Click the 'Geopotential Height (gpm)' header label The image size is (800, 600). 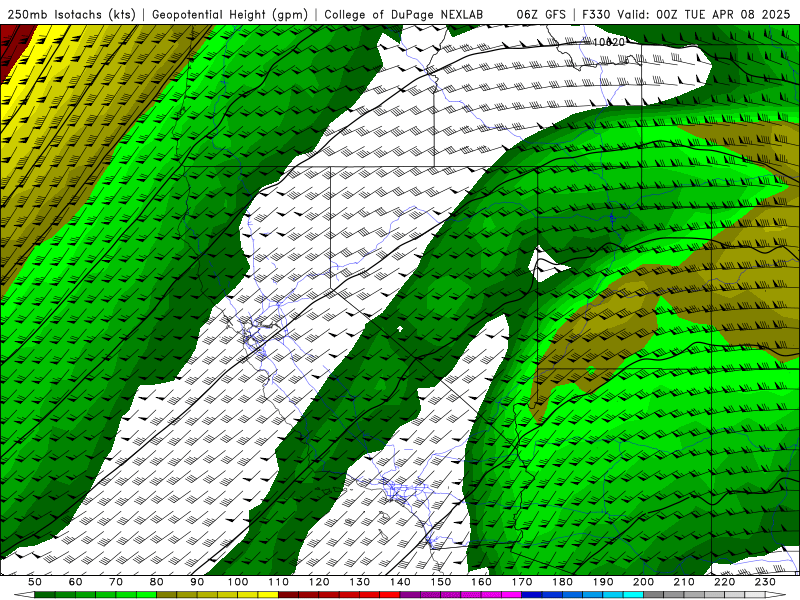pyautogui.click(x=230, y=15)
